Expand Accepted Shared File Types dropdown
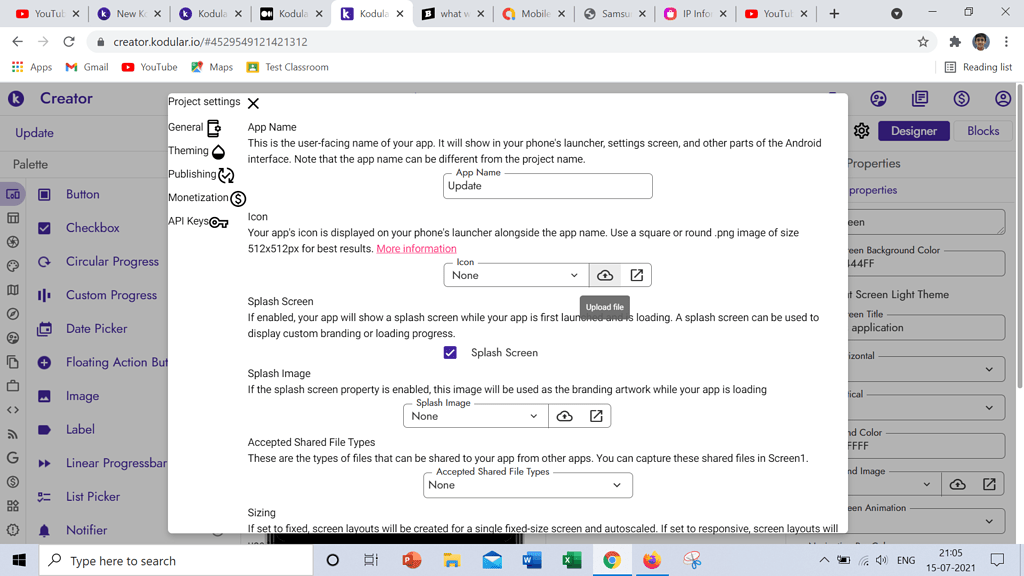This screenshot has width=1024, height=576. tap(528, 485)
